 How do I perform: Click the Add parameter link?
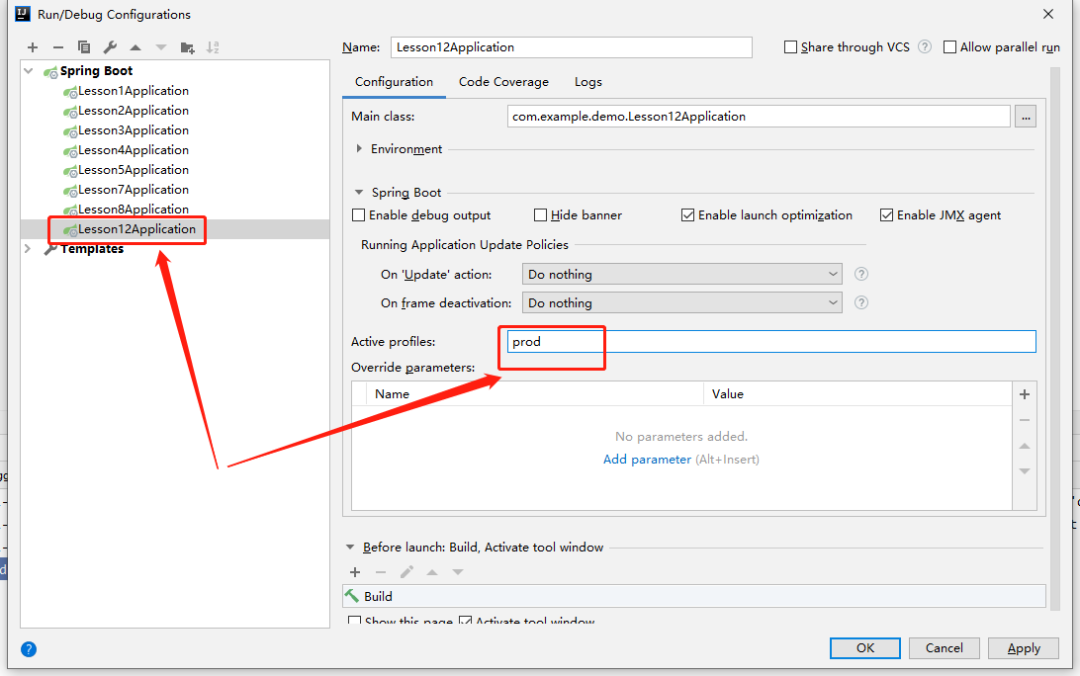click(647, 460)
